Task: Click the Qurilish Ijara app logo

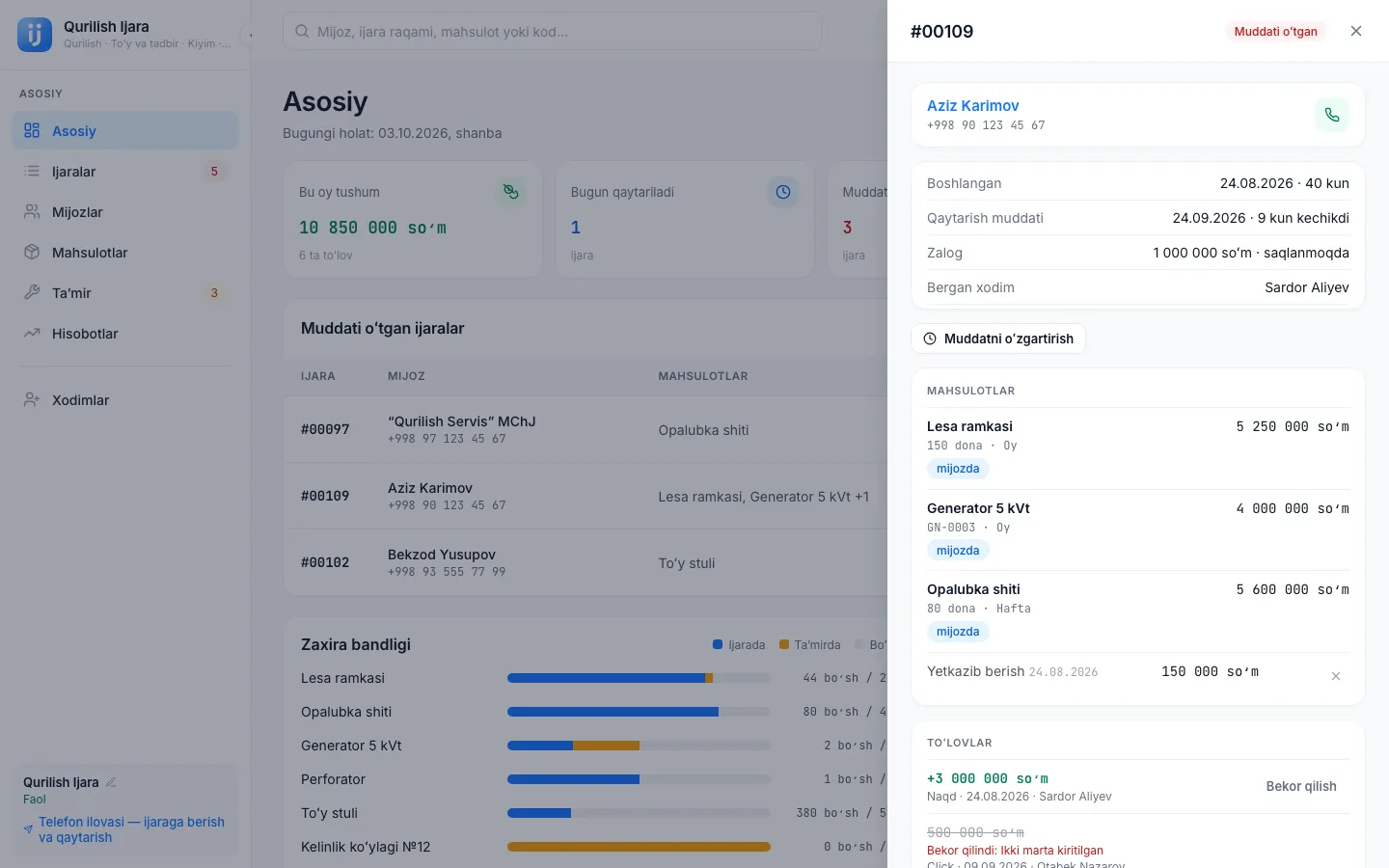Action: (35, 35)
